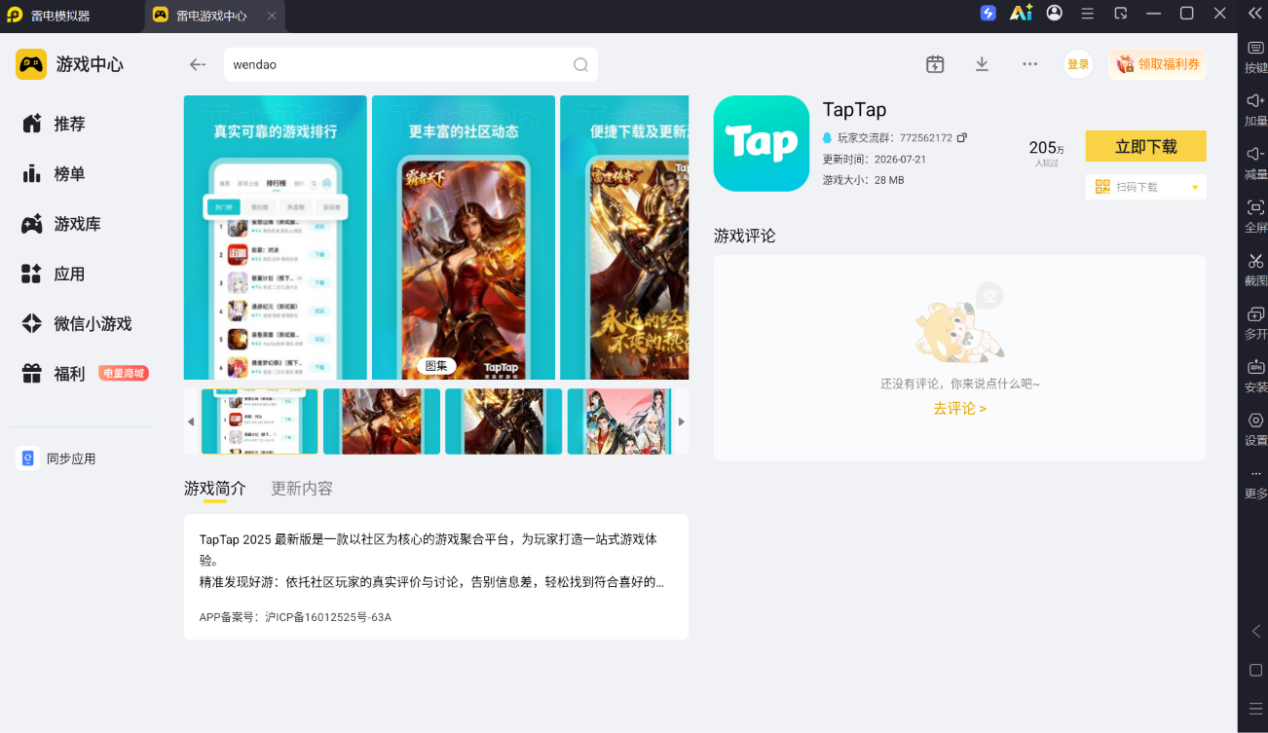Click 加量 volume up

point(1255,110)
